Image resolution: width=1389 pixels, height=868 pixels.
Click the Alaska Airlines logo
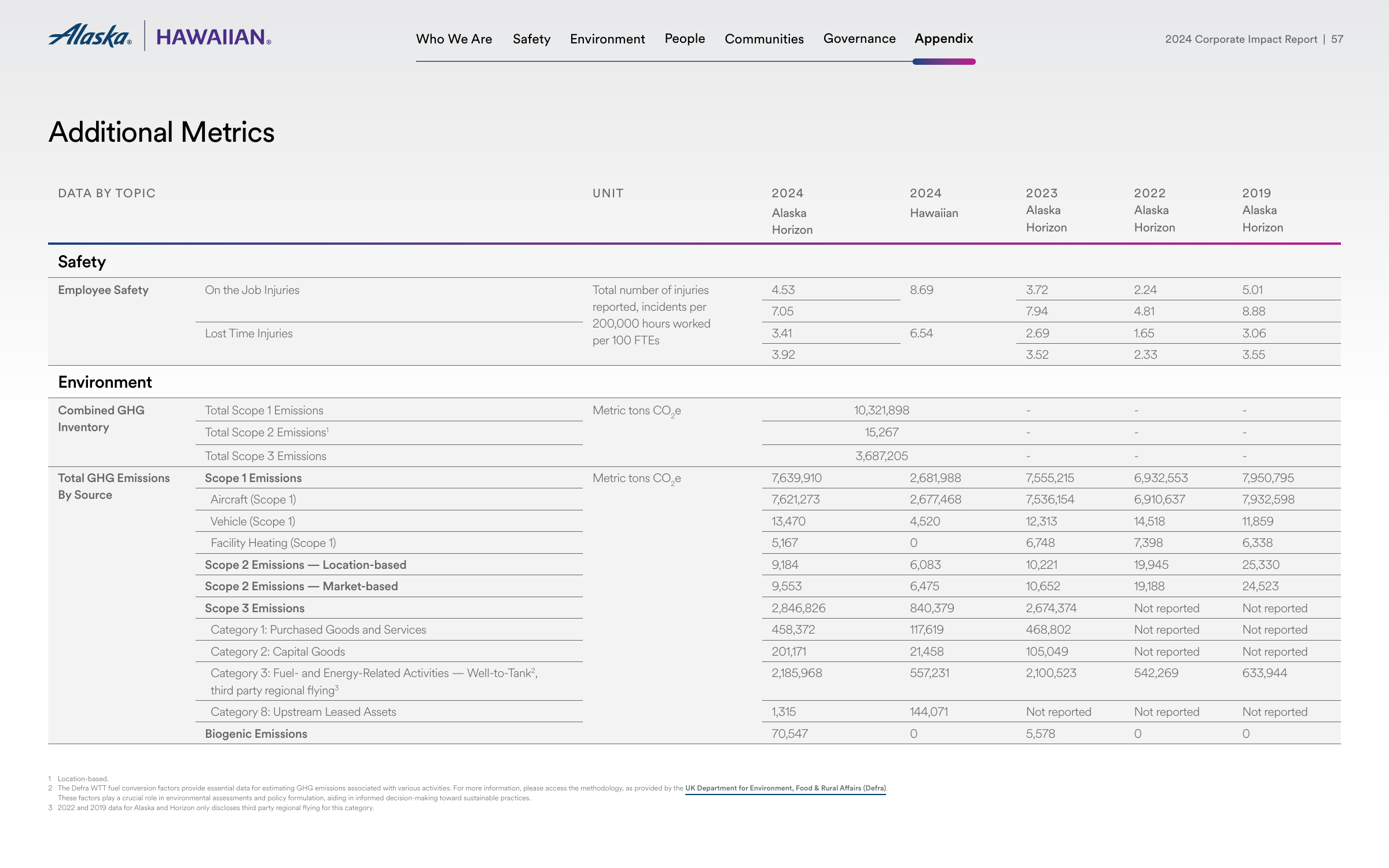pos(90,36)
